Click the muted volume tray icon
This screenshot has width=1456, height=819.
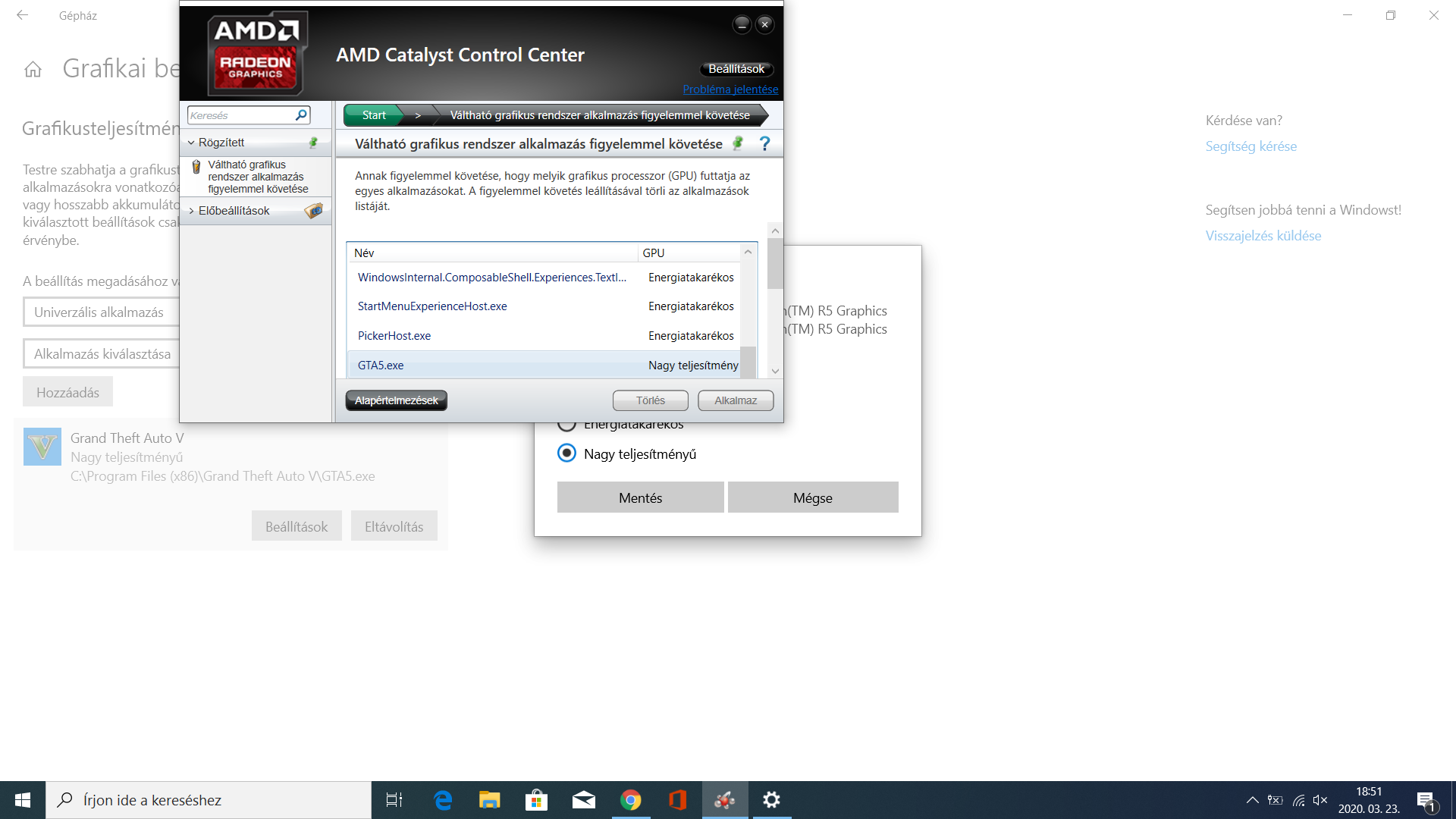pyautogui.click(x=1320, y=800)
